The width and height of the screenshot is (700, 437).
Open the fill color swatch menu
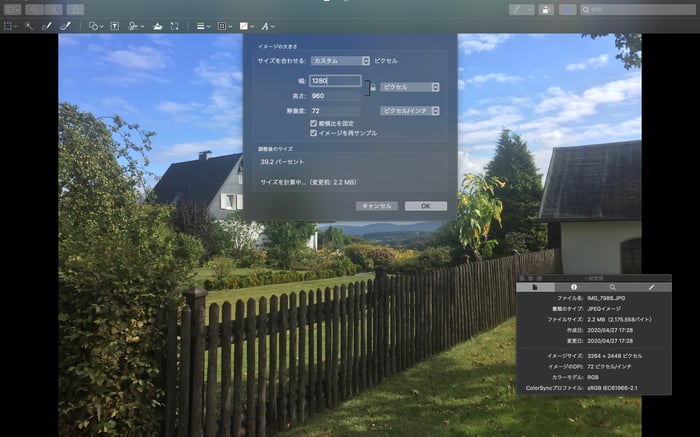coord(246,26)
